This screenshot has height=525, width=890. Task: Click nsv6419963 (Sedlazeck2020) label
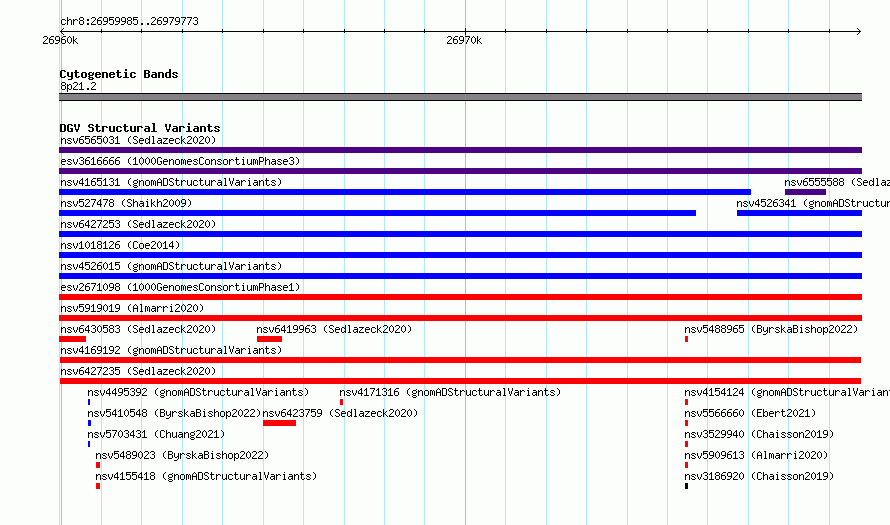[334, 329]
